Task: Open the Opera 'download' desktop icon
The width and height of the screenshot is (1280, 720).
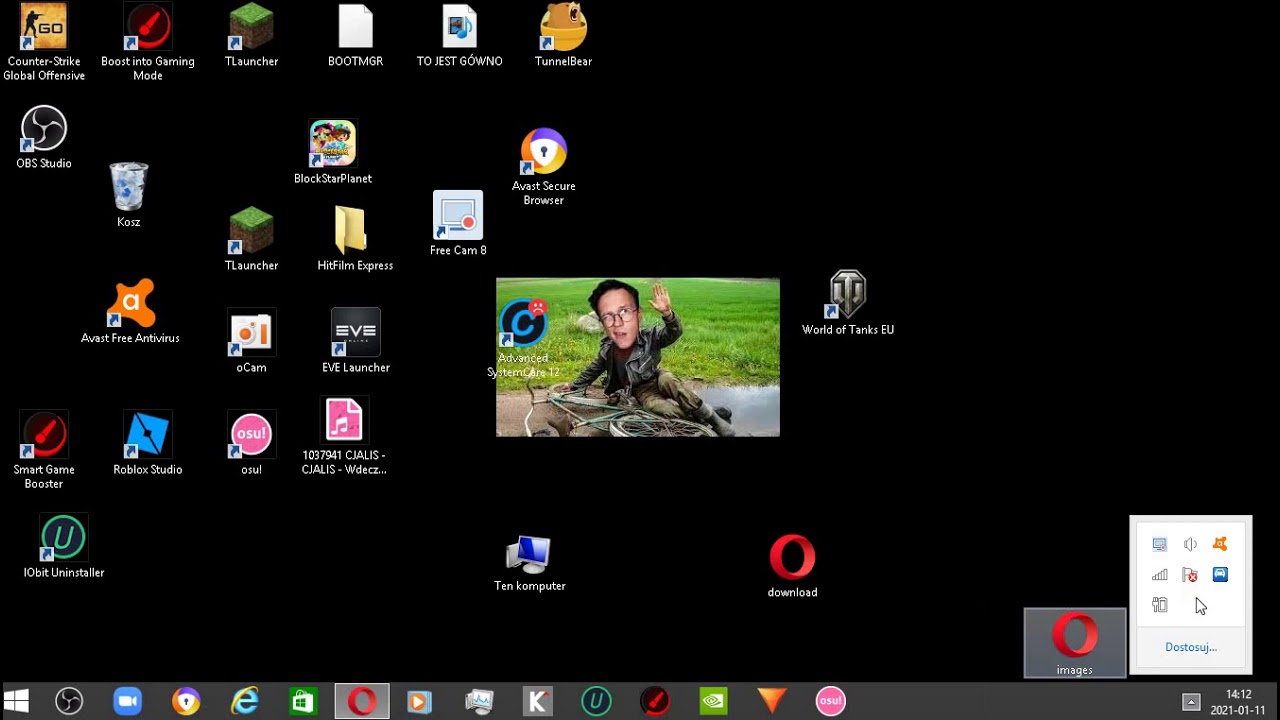Action: point(793,567)
